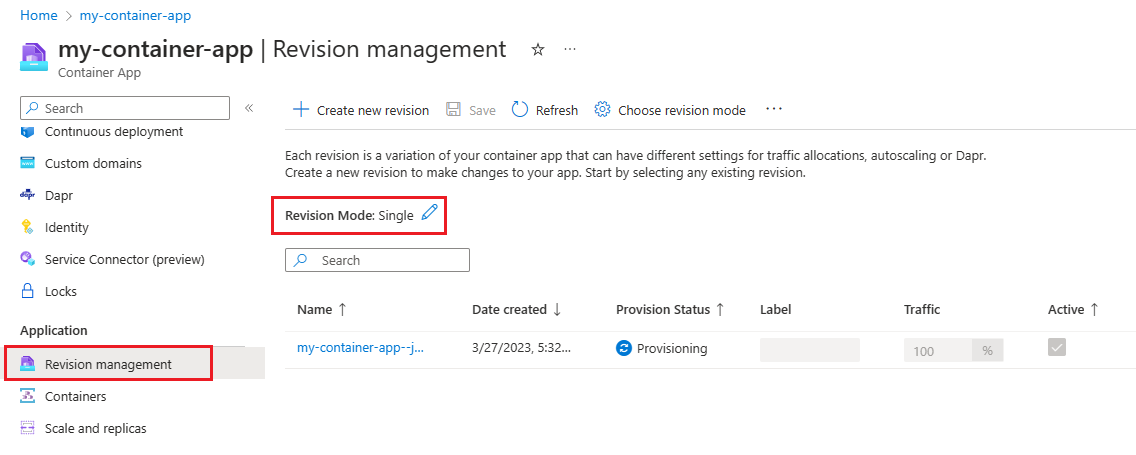
Task: Sort revision list by Active column
Action: (x=1073, y=310)
